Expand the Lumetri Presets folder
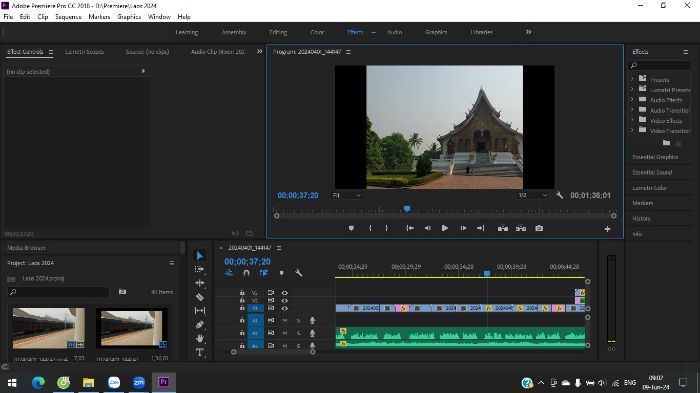The width and height of the screenshot is (700, 393). pos(632,89)
